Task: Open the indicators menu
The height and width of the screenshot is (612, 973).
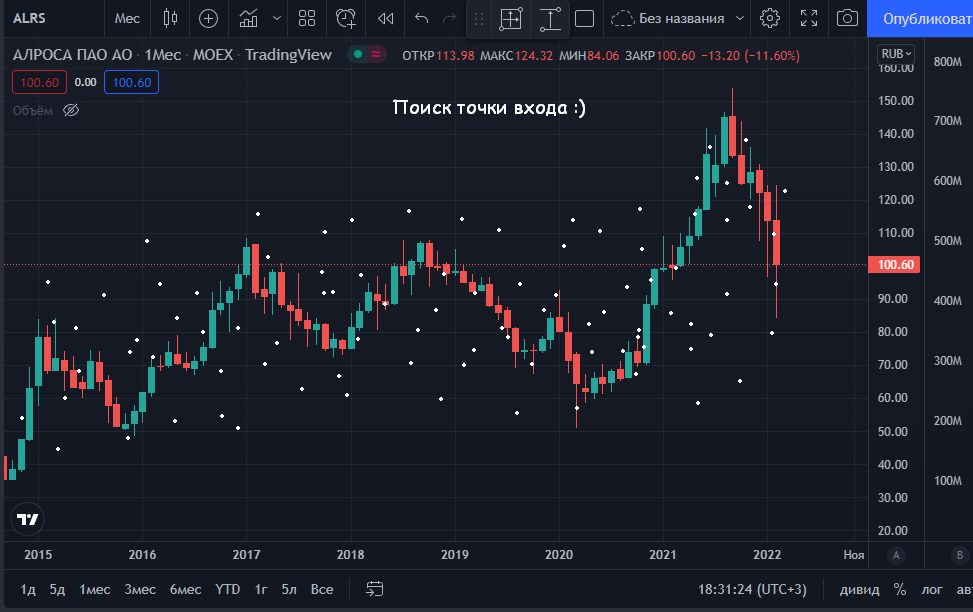Action: click(249, 18)
